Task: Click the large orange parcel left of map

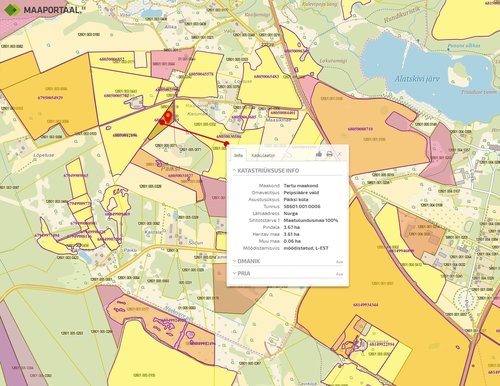Action: click(50, 97)
